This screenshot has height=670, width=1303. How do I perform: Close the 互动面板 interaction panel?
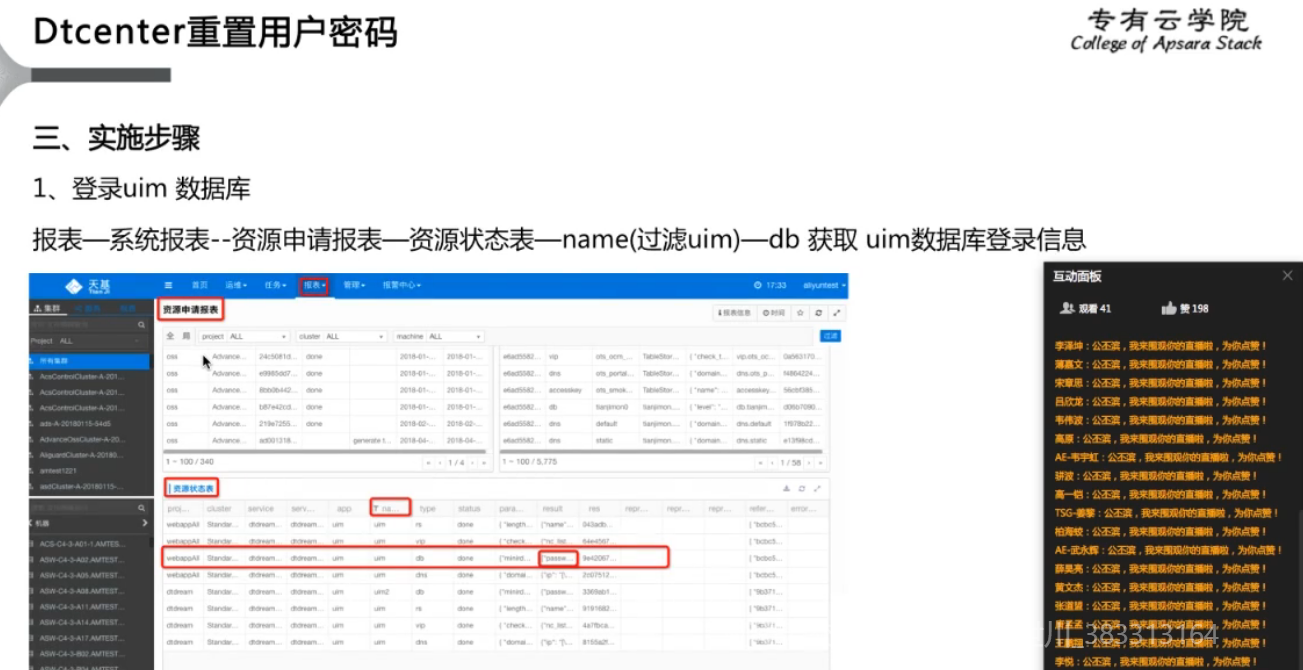click(x=1287, y=276)
